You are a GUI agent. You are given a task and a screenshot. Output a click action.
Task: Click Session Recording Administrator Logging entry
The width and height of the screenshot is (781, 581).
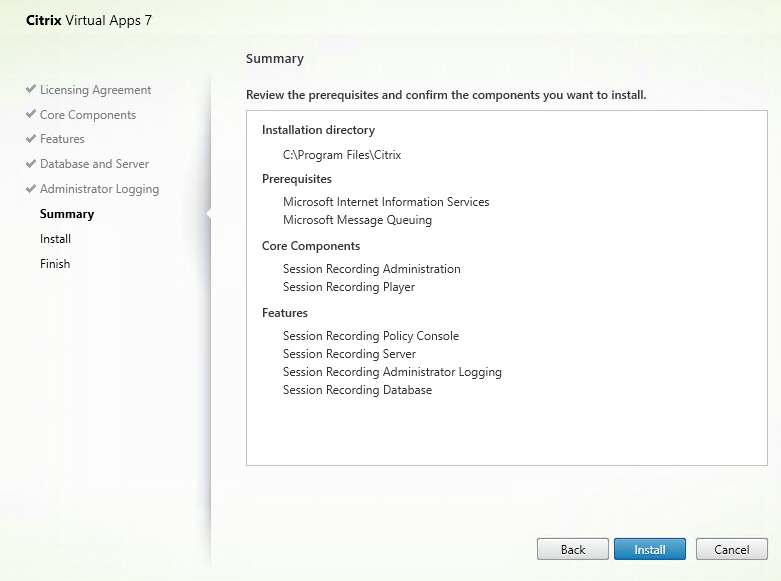click(x=392, y=372)
